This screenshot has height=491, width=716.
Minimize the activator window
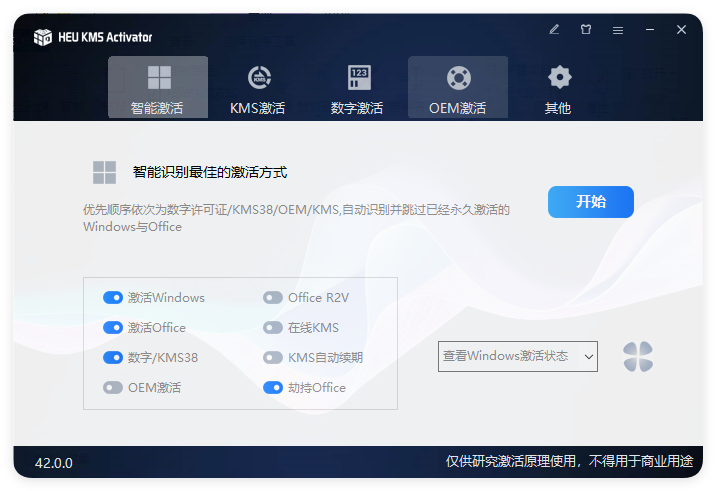650,30
